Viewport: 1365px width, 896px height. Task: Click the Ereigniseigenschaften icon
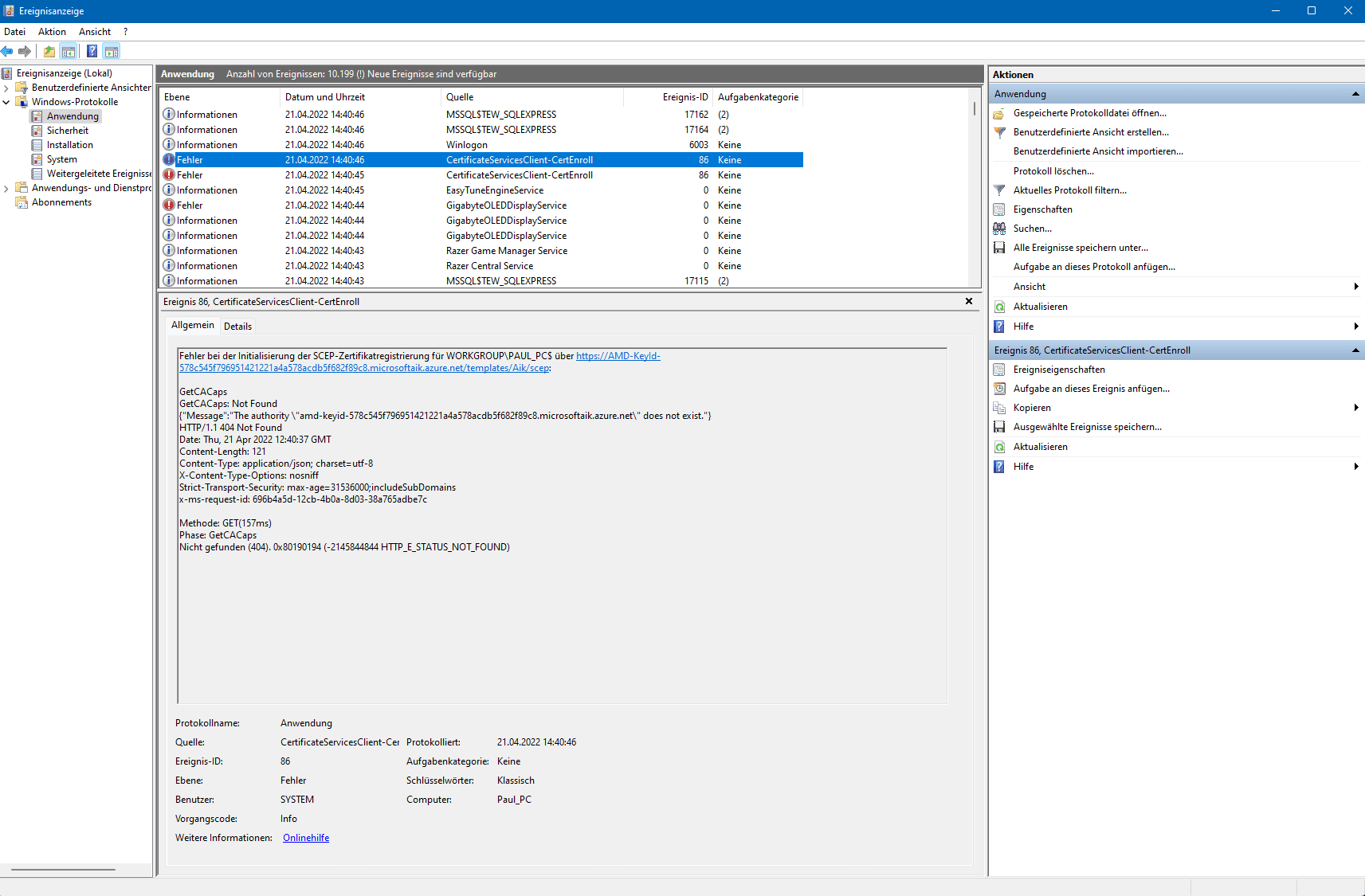click(999, 370)
